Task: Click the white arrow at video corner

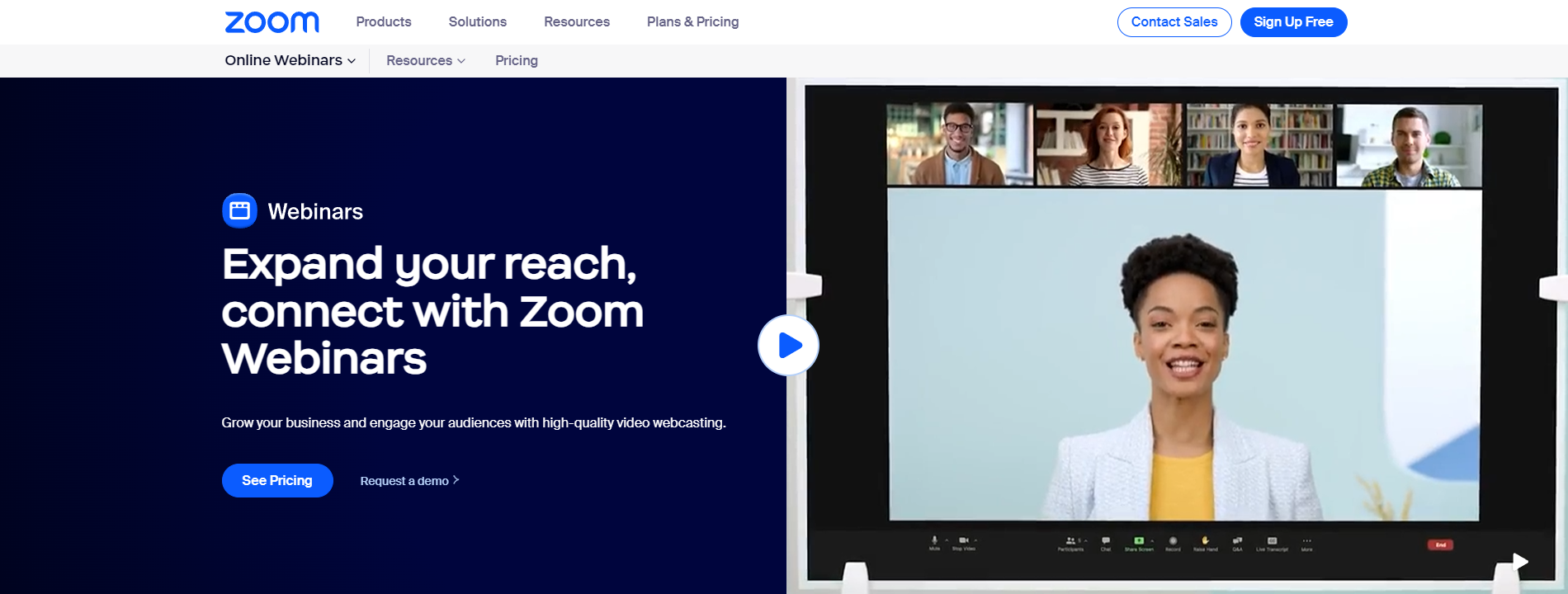Action: (1520, 562)
